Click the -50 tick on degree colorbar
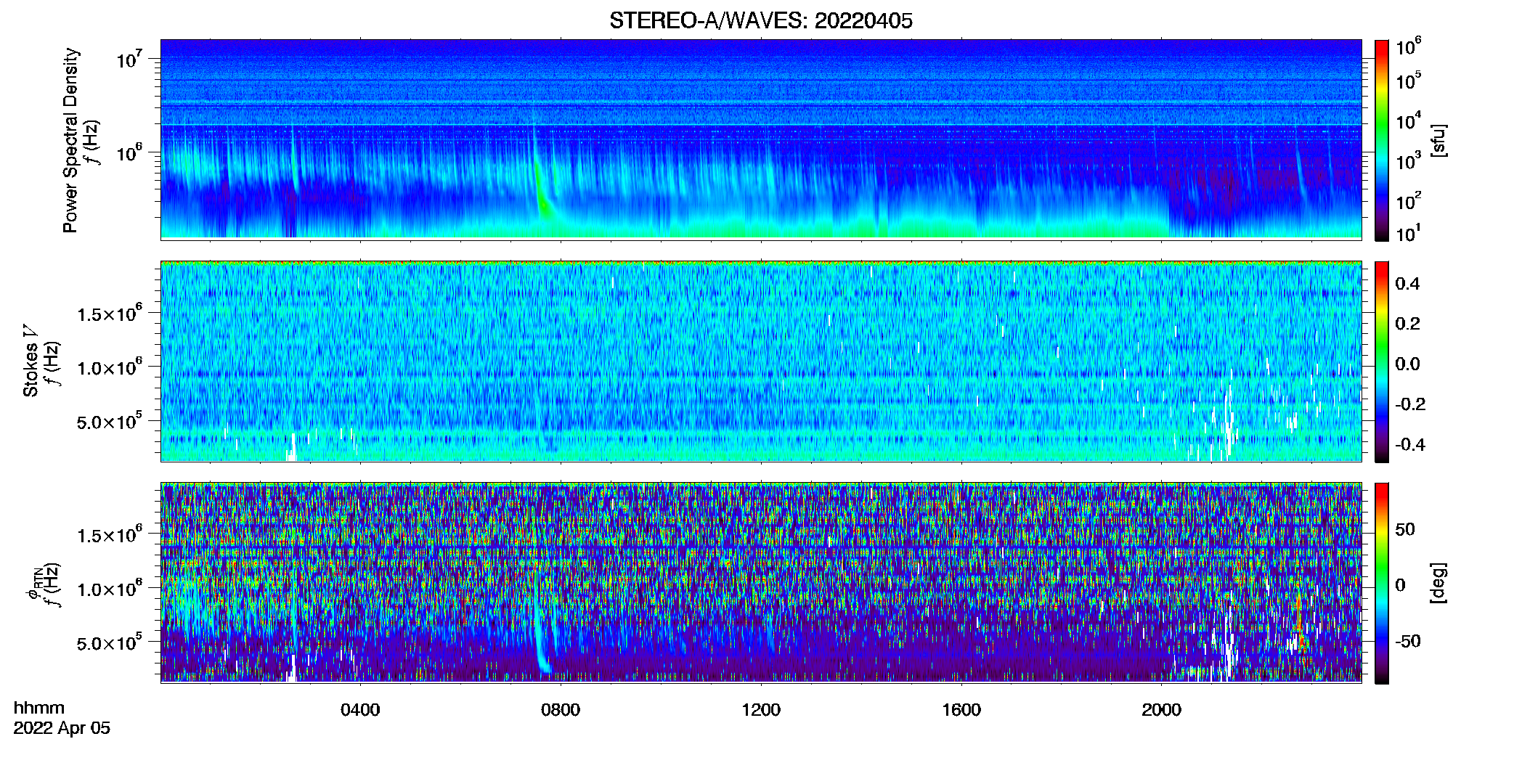Image resolution: width=1522 pixels, height=784 pixels. 1407,641
